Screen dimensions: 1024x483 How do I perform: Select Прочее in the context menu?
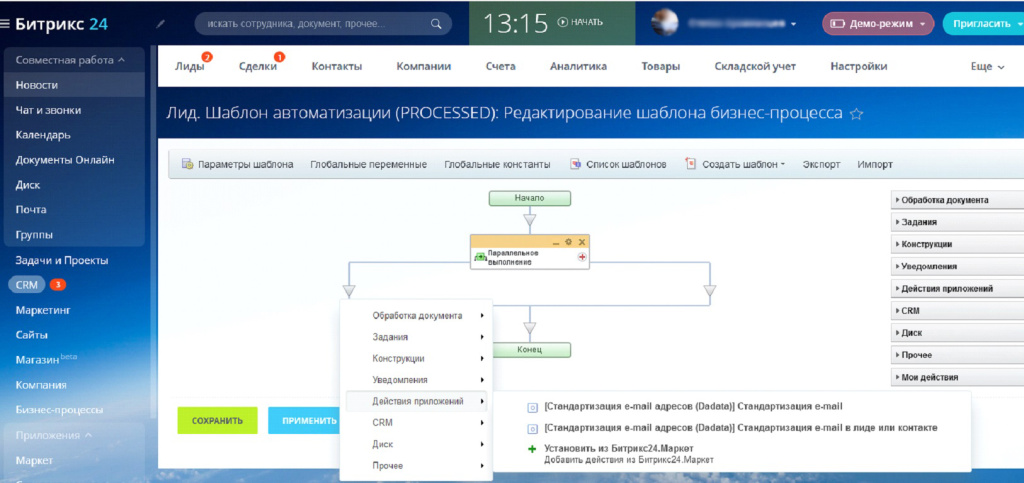(x=417, y=466)
